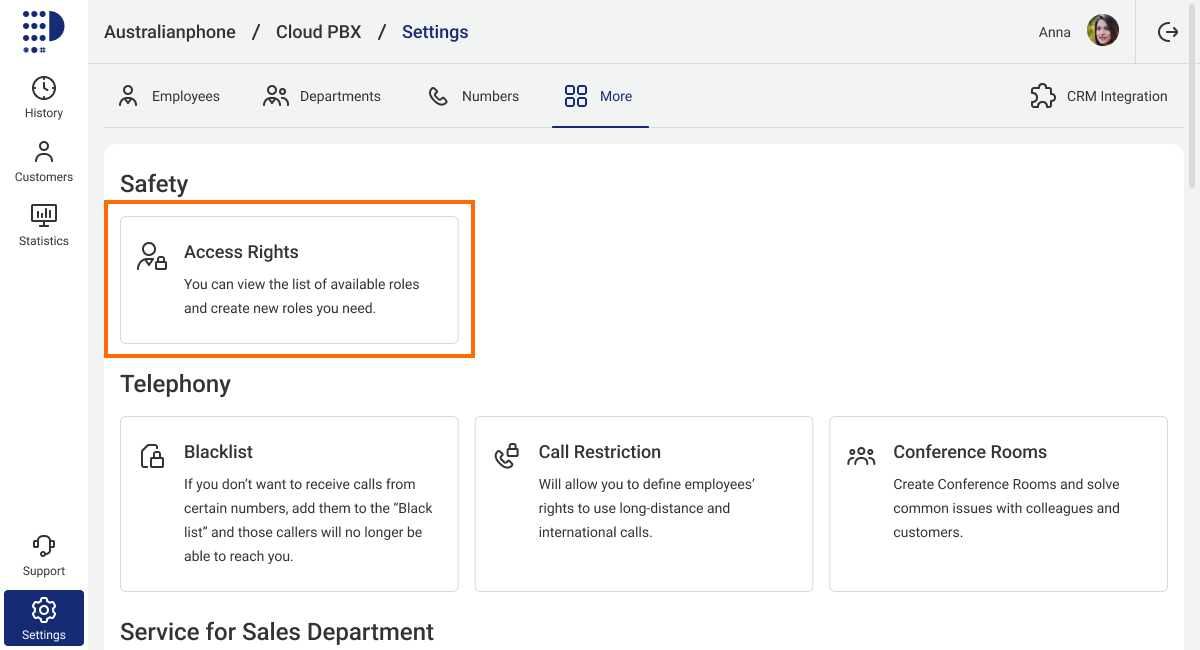Select the More tab
This screenshot has width=1200, height=650.
600,96
